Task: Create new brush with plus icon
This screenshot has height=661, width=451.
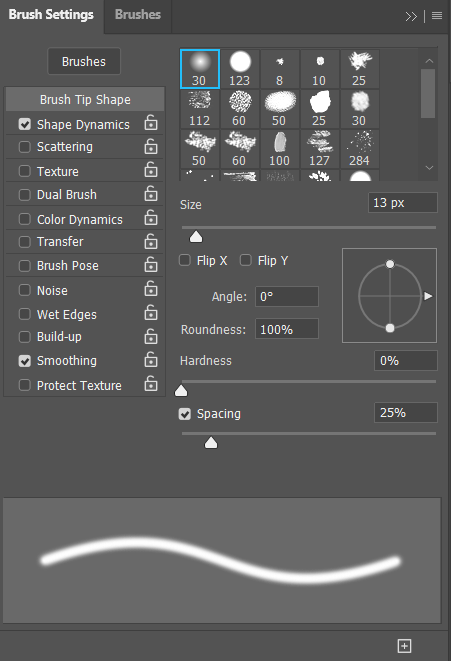Action: click(404, 645)
